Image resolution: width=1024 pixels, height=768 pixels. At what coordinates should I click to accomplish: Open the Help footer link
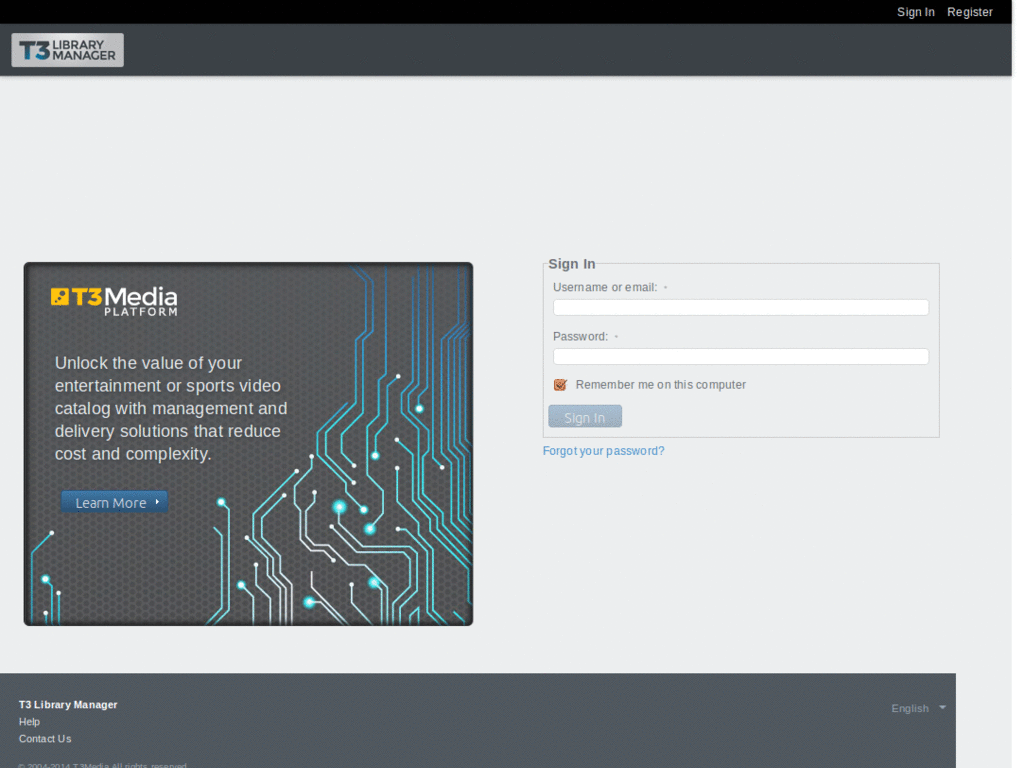pos(29,722)
